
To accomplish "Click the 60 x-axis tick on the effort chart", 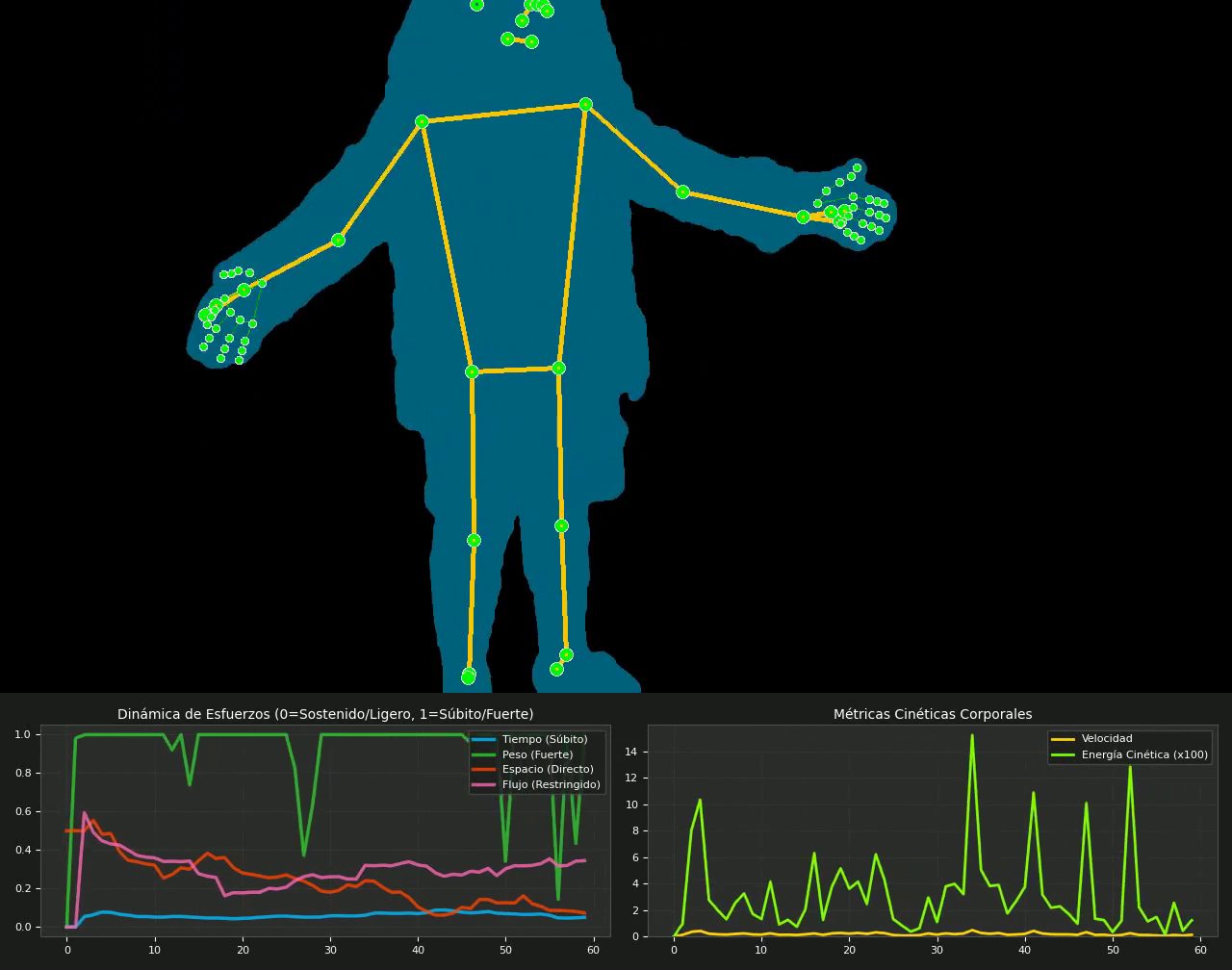I will [x=593, y=950].
